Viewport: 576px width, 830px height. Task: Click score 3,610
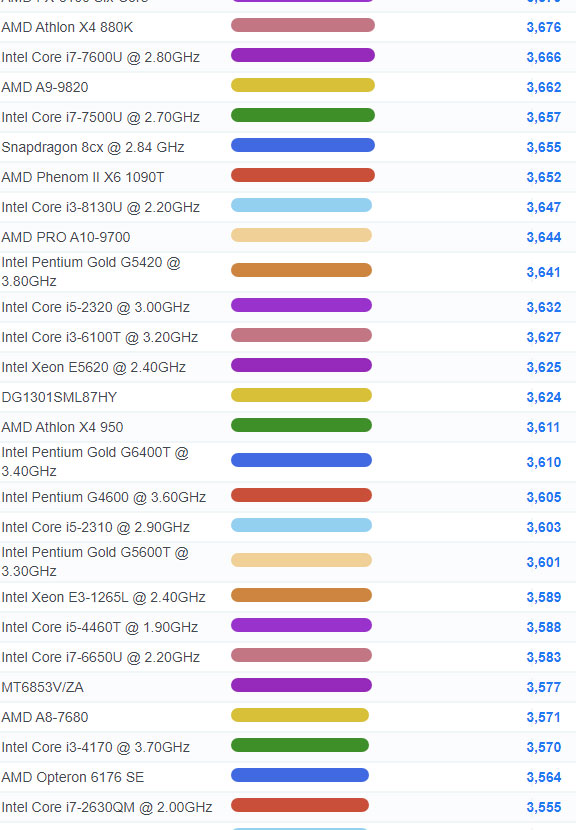[544, 462]
